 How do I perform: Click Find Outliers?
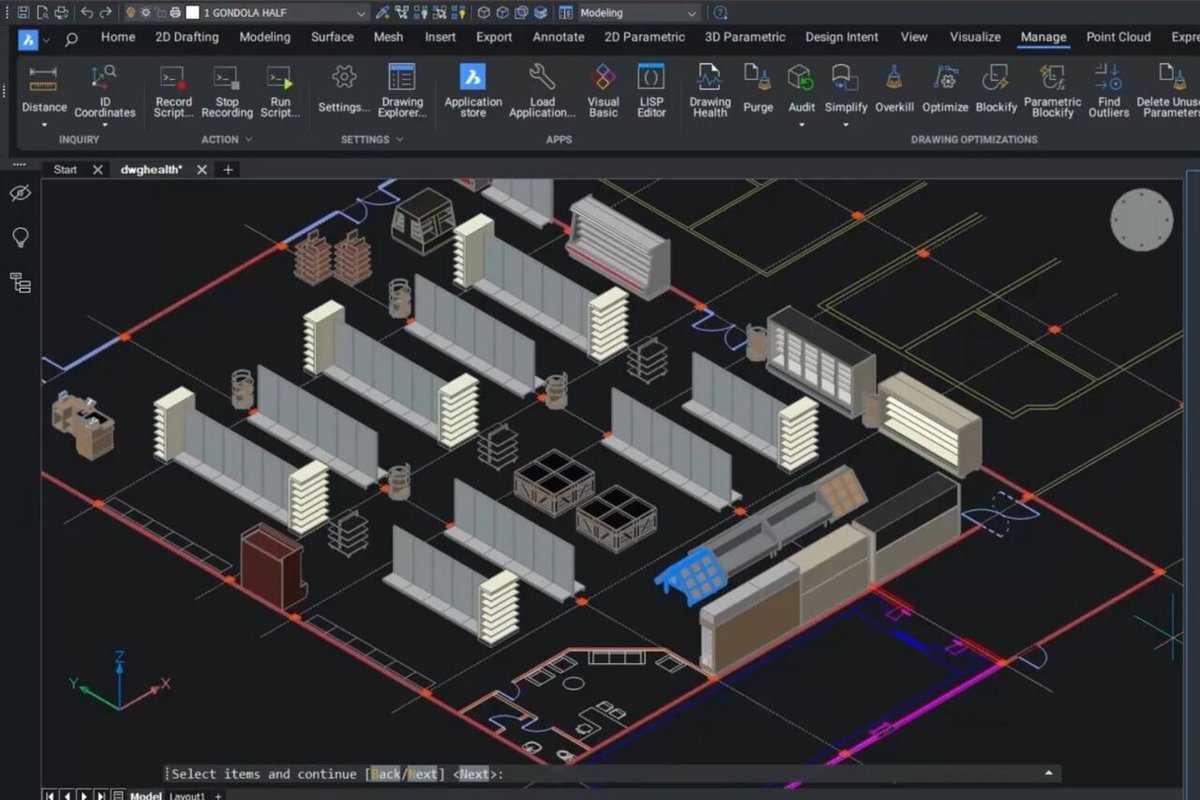click(1109, 91)
